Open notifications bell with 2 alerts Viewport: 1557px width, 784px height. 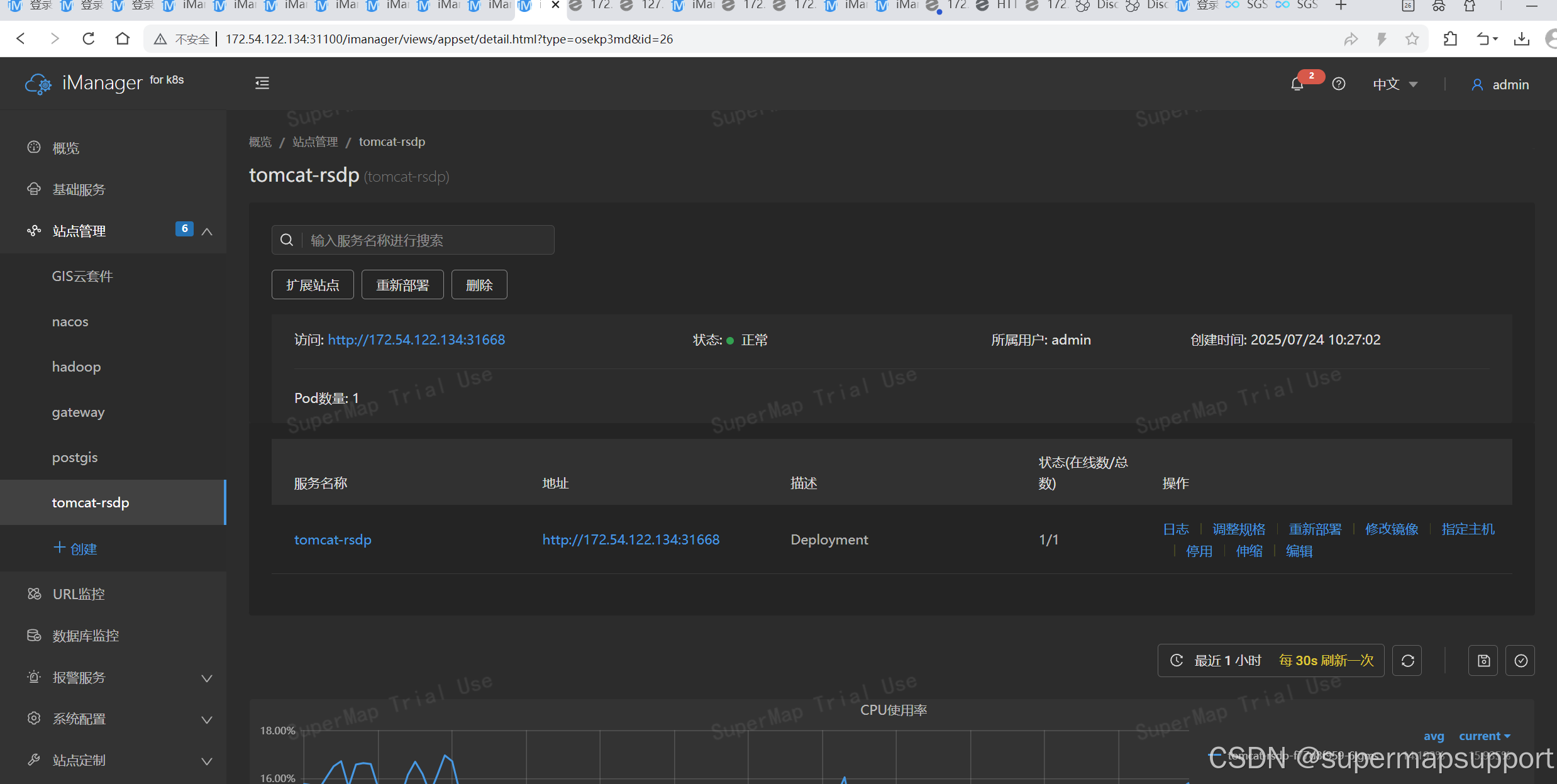click(x=1297, y=84)
